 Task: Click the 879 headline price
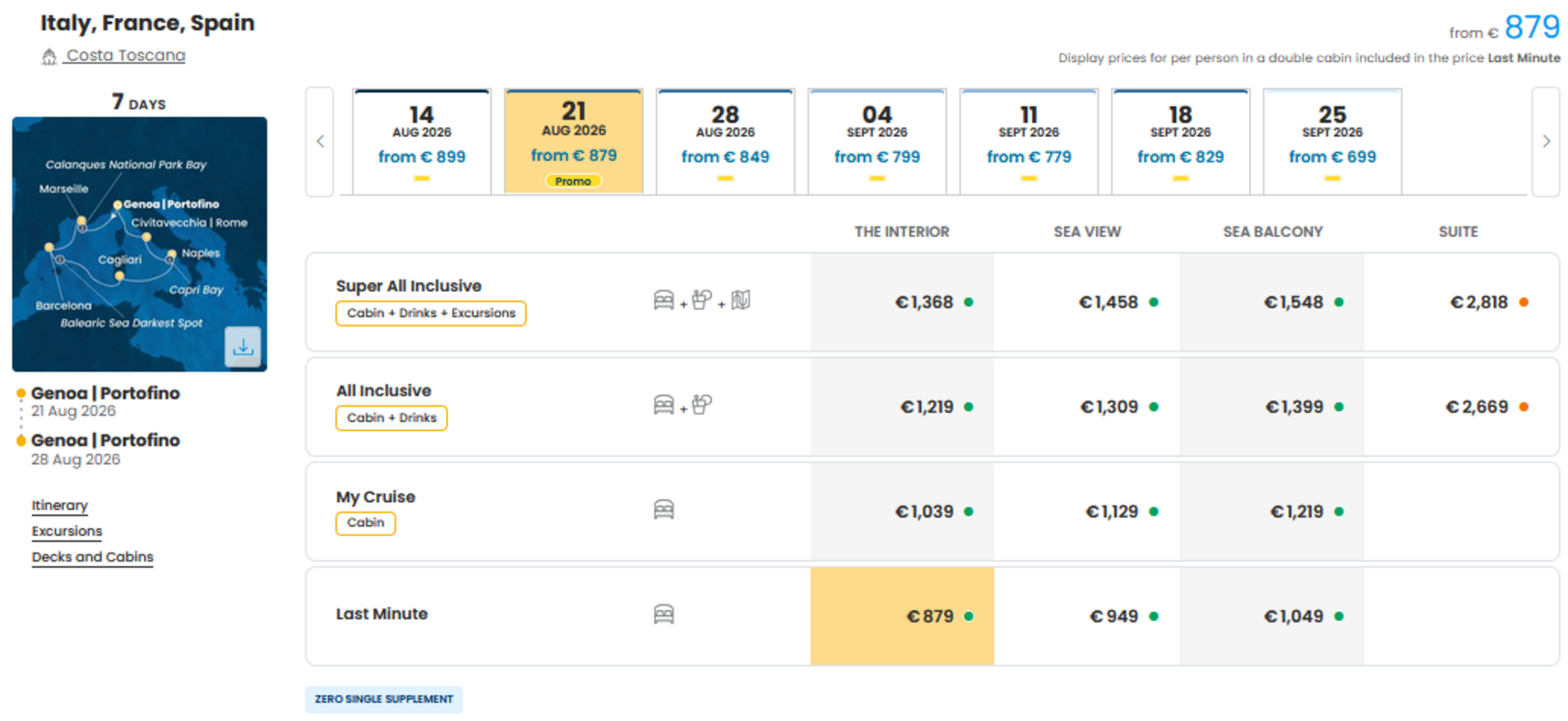coord(1532,27)
